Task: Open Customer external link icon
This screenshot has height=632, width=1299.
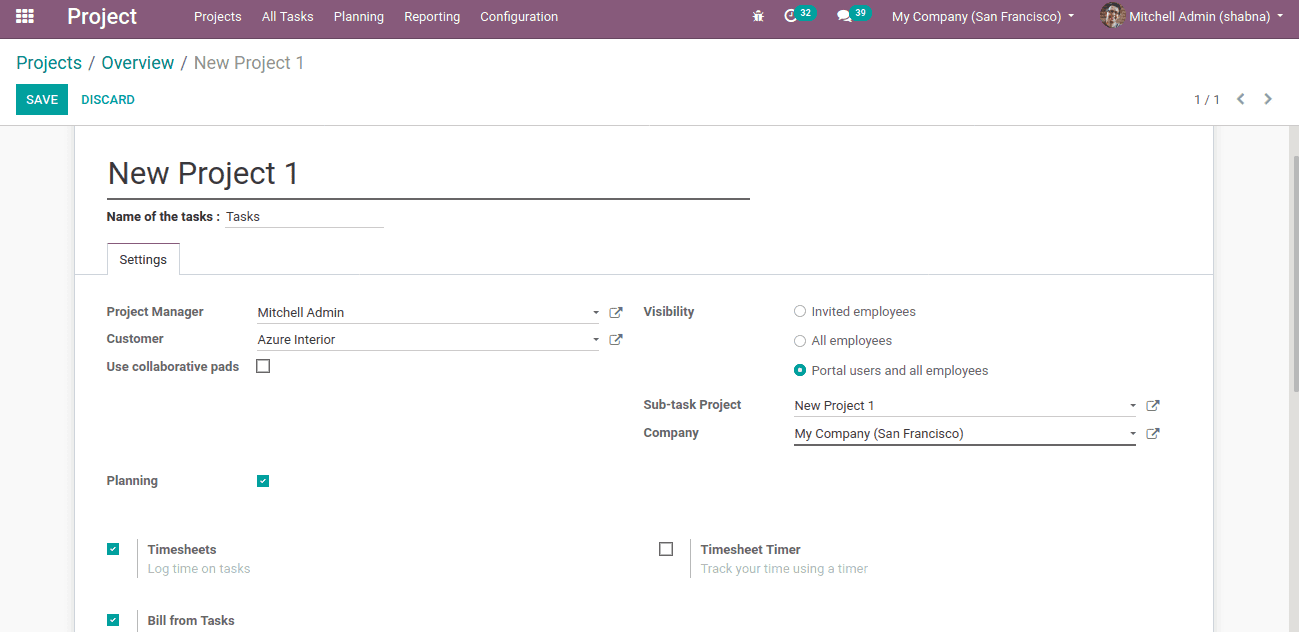Action: pyautogui.click(x=616, y=339)
